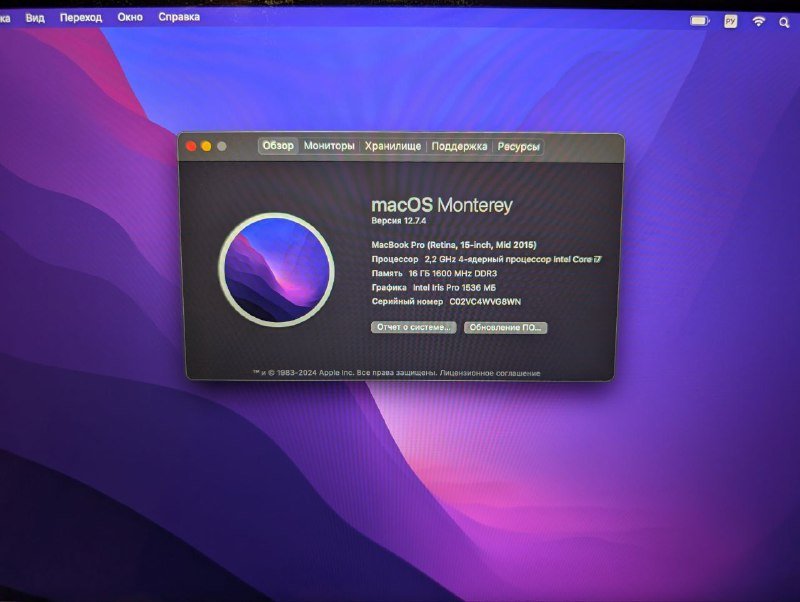
Task: Open the Хранилище tab
Action: (x=394, y=146)
